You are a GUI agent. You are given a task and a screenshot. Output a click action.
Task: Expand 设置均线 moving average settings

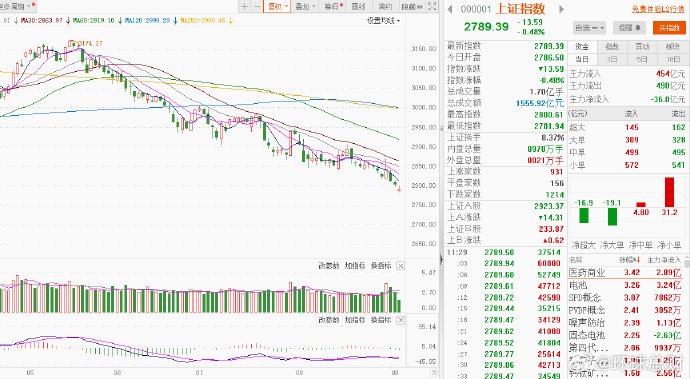click(384, 21)
